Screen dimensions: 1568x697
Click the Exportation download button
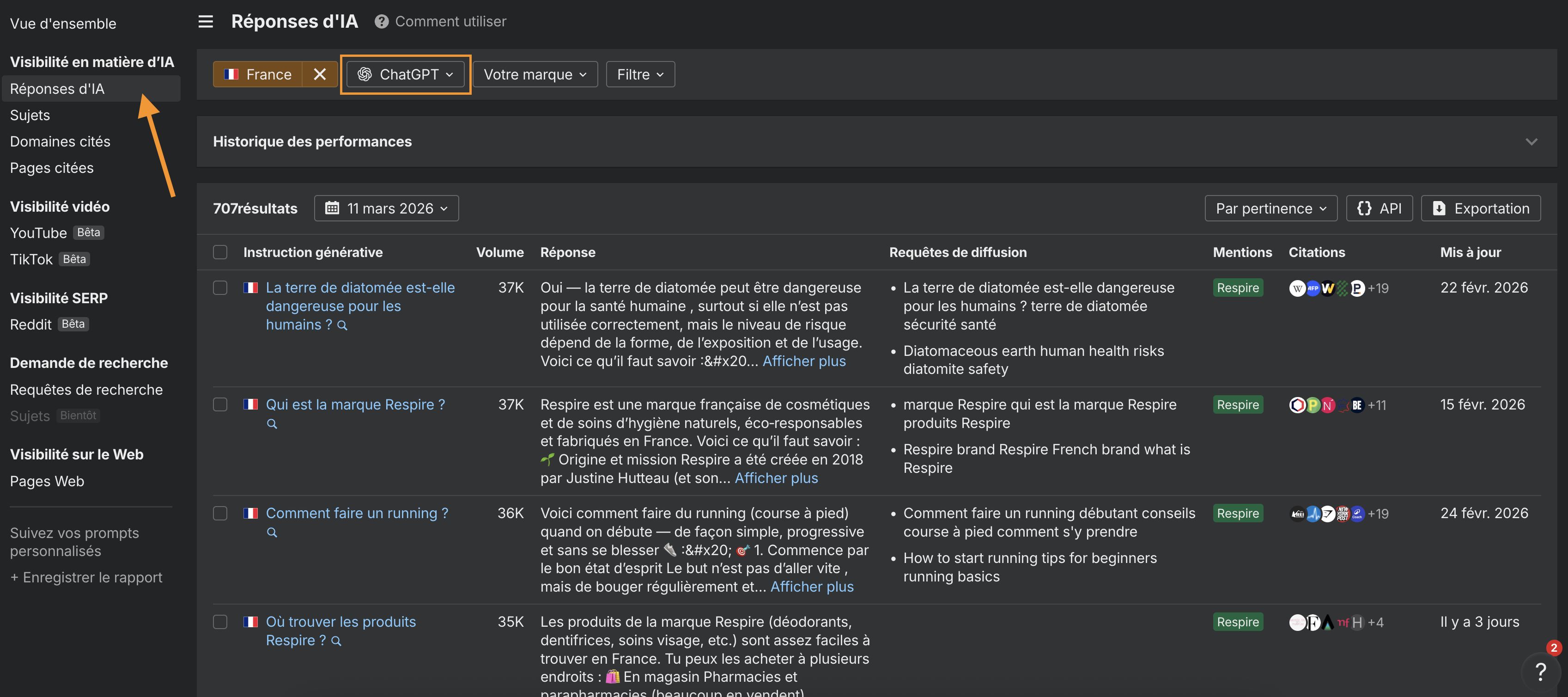point(1480,208)
